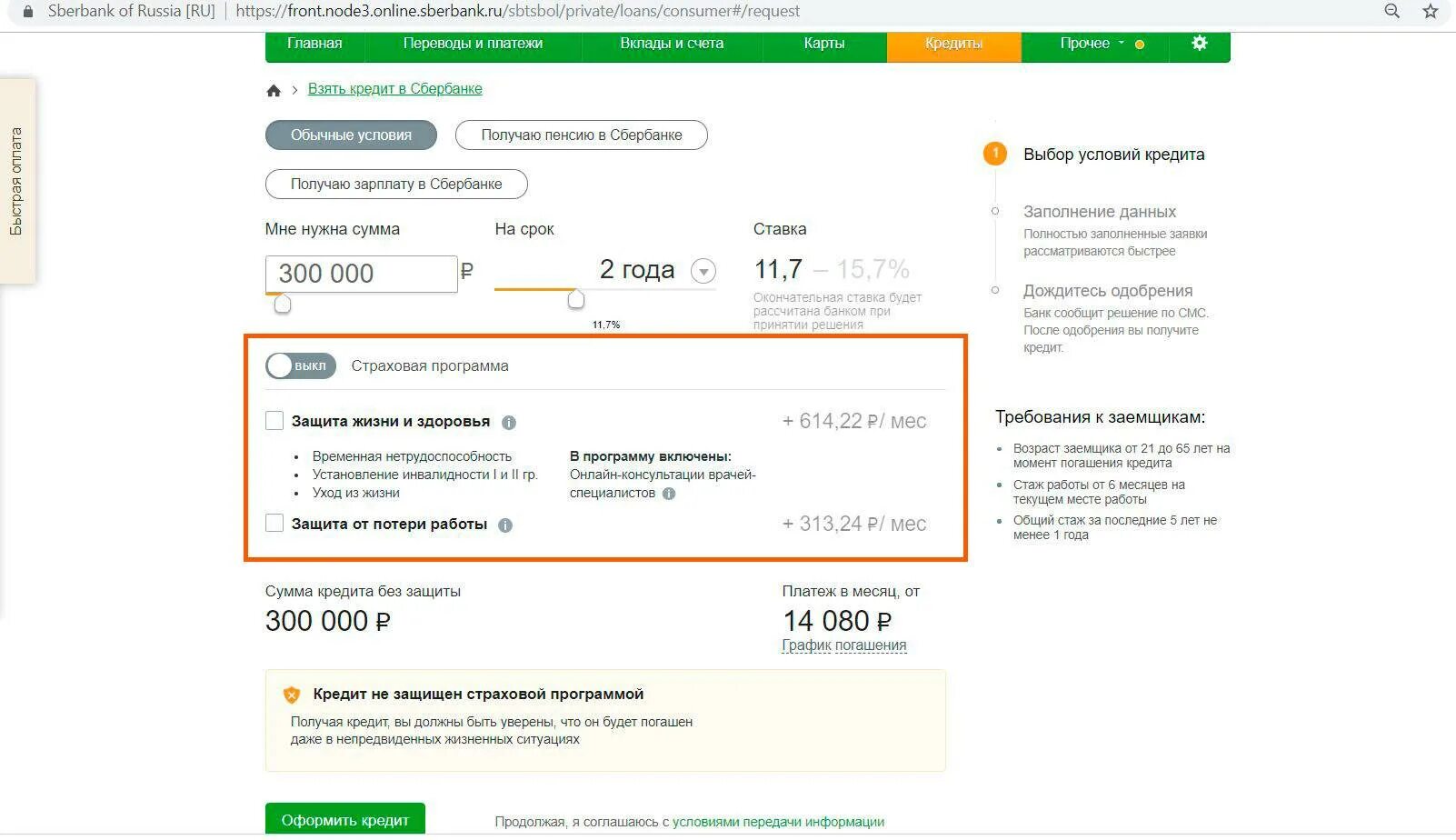This screenshot has height=840, width=1456.
Task: Open the Вклады и счета tab
Action: [x=672, y=43]
